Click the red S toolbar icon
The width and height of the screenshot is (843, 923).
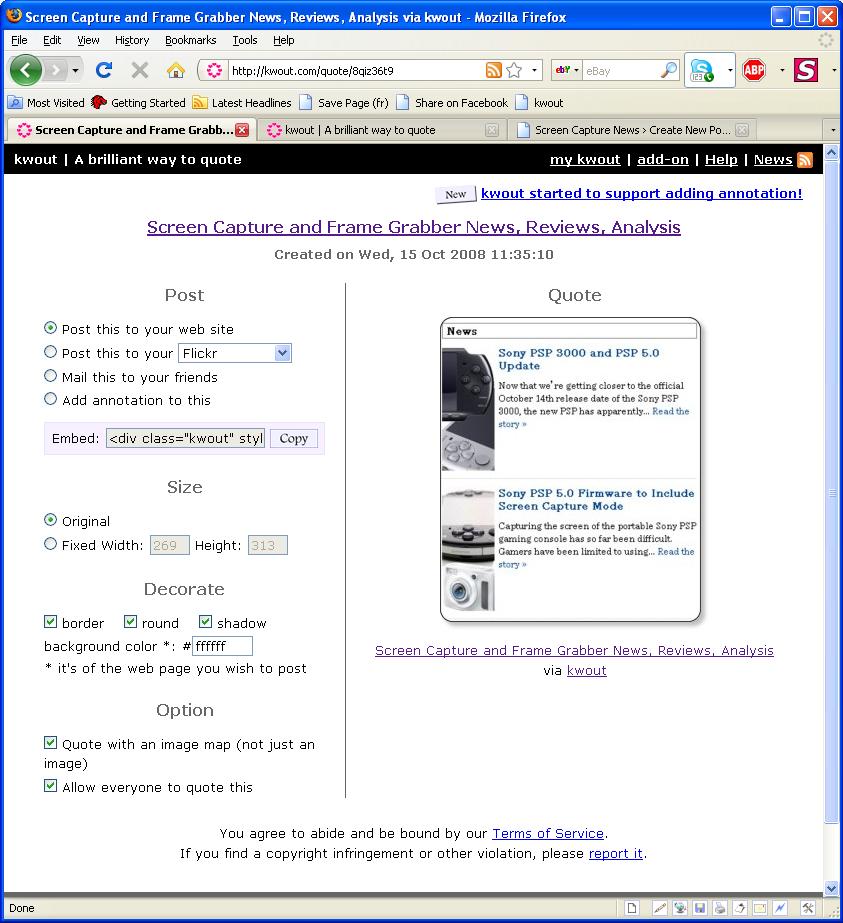click(x=806, y=71)
